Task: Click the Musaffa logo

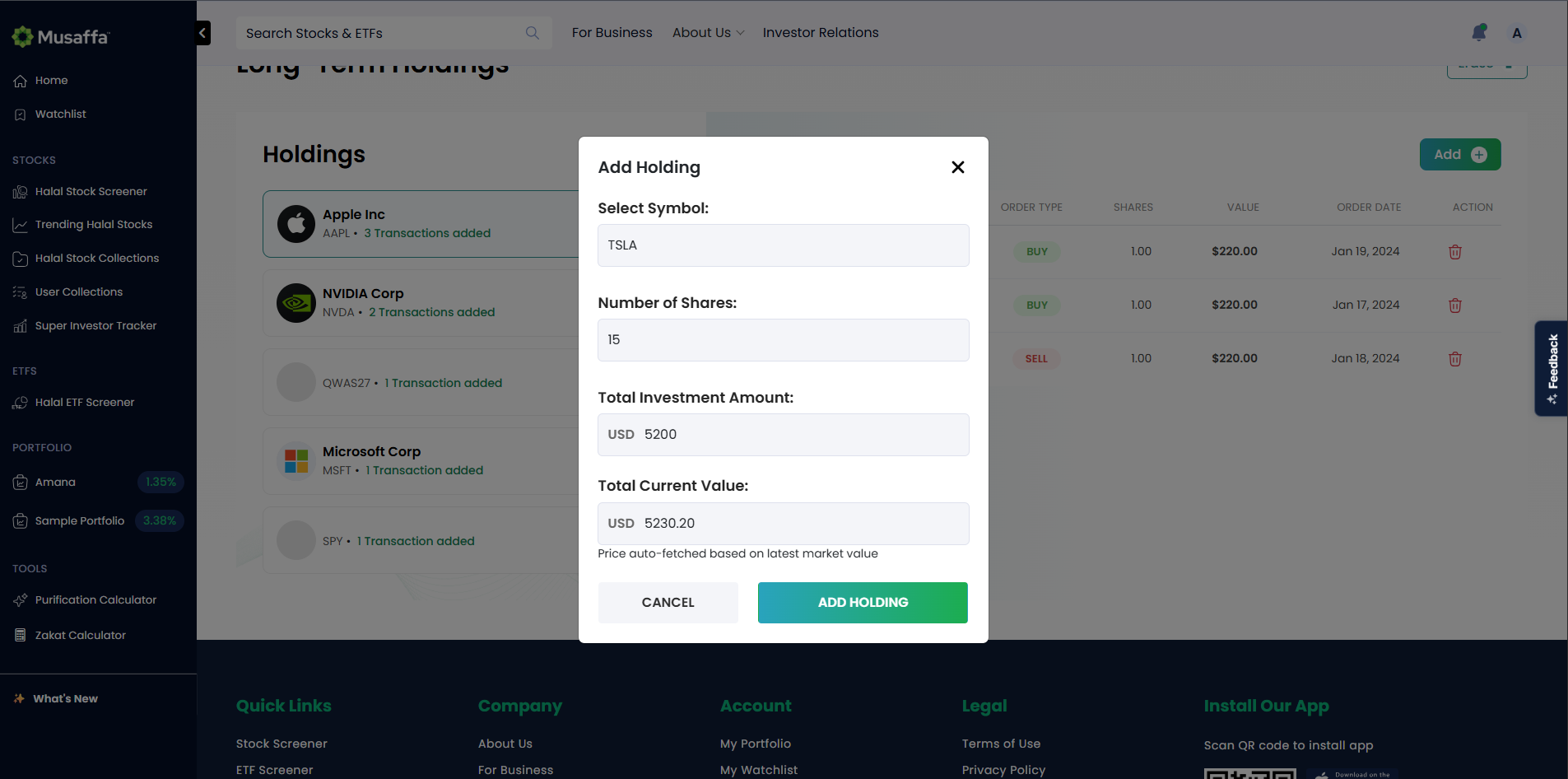Action: [x=60, y=36]
